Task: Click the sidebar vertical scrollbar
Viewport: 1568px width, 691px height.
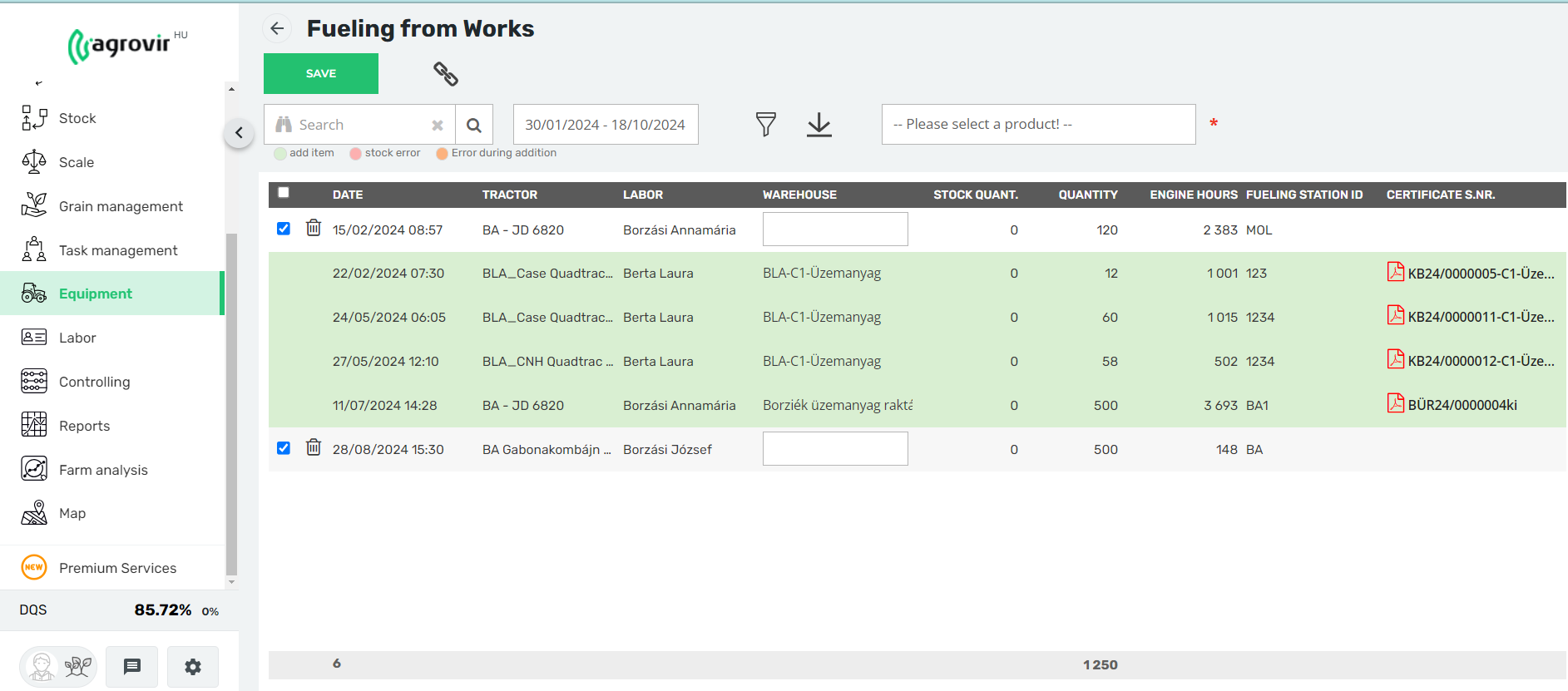Action: 231,404
